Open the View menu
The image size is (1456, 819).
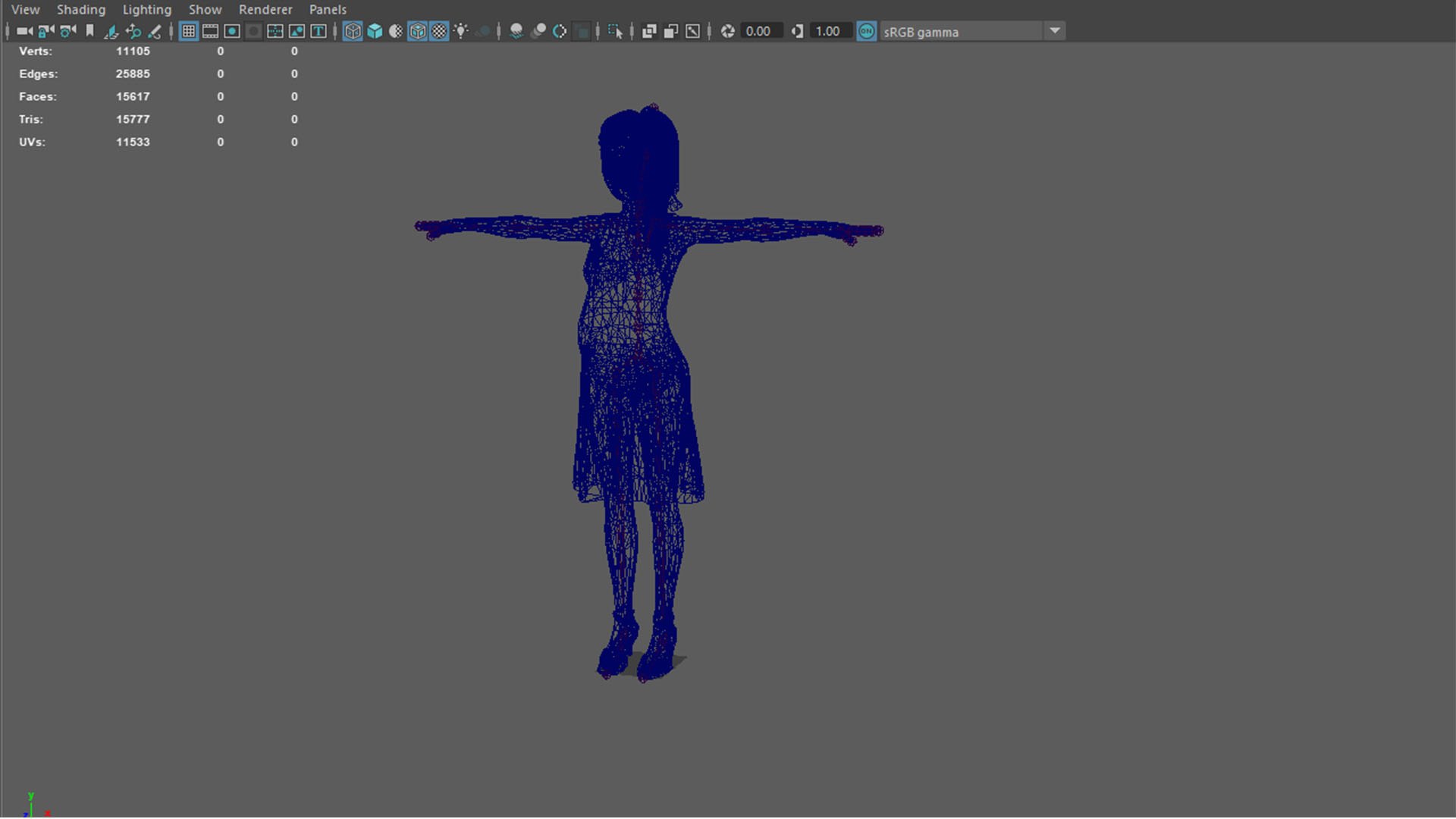pos(25,10)
